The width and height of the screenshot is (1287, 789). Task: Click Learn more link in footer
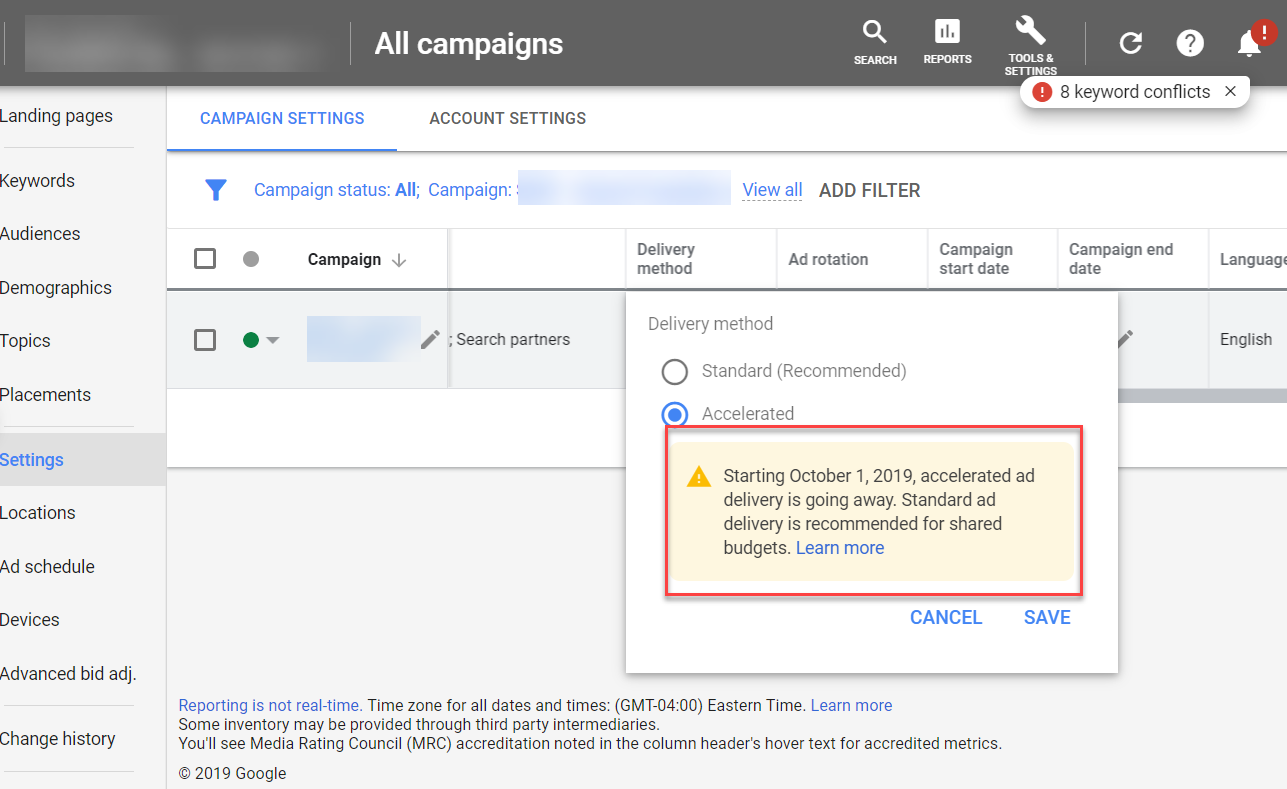851,706
